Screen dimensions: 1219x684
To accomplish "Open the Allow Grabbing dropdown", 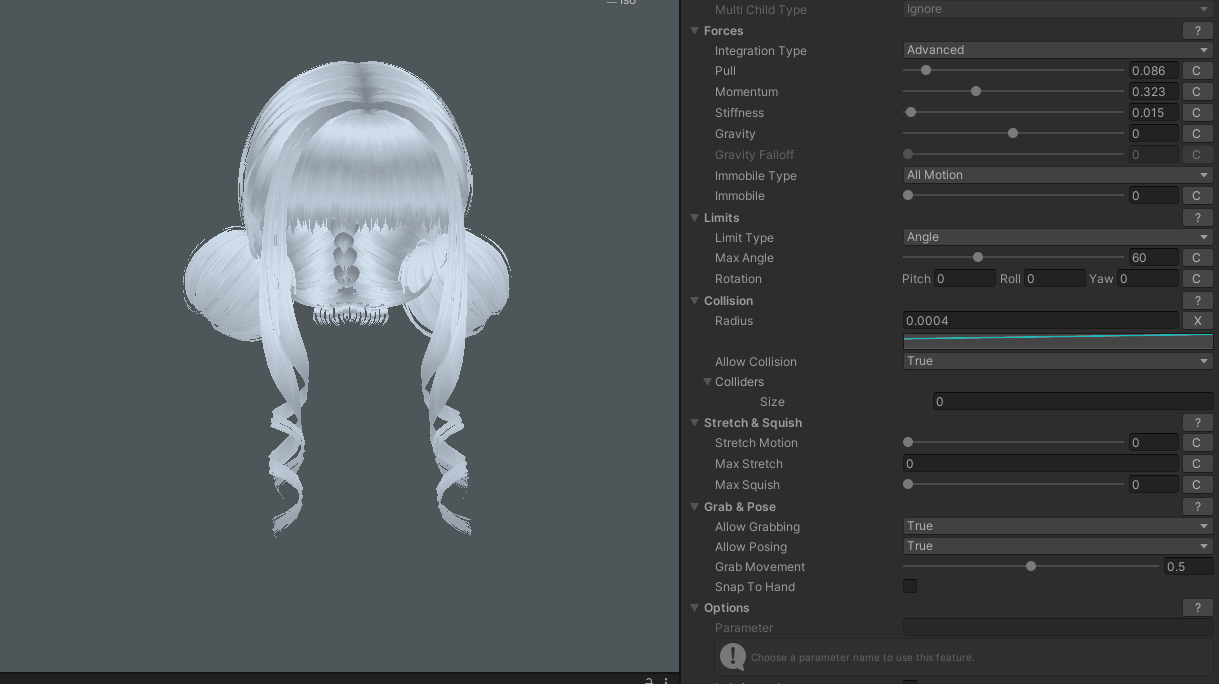I will pos(1058,526).
